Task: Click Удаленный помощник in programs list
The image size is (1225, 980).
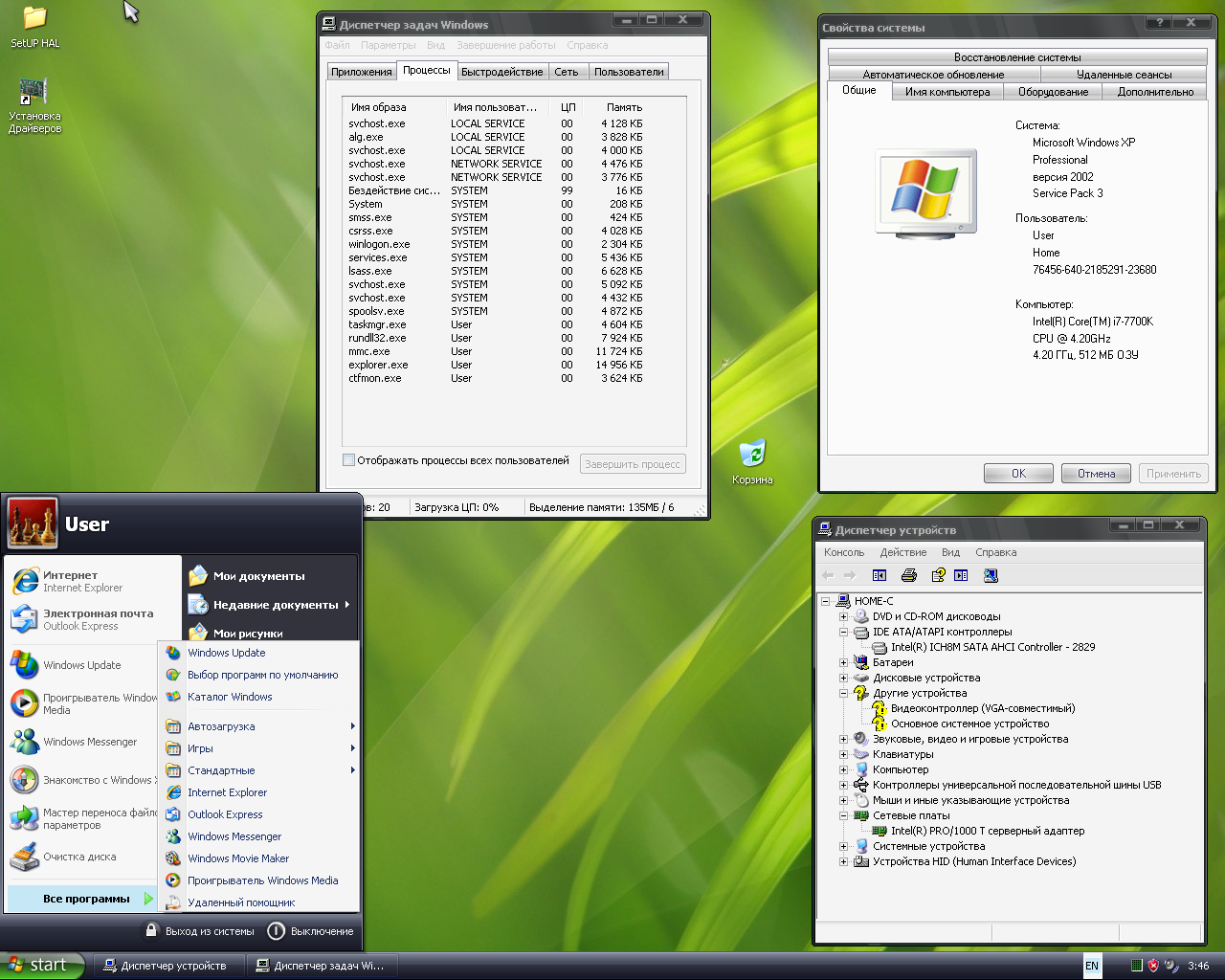Action: (258, 902)
